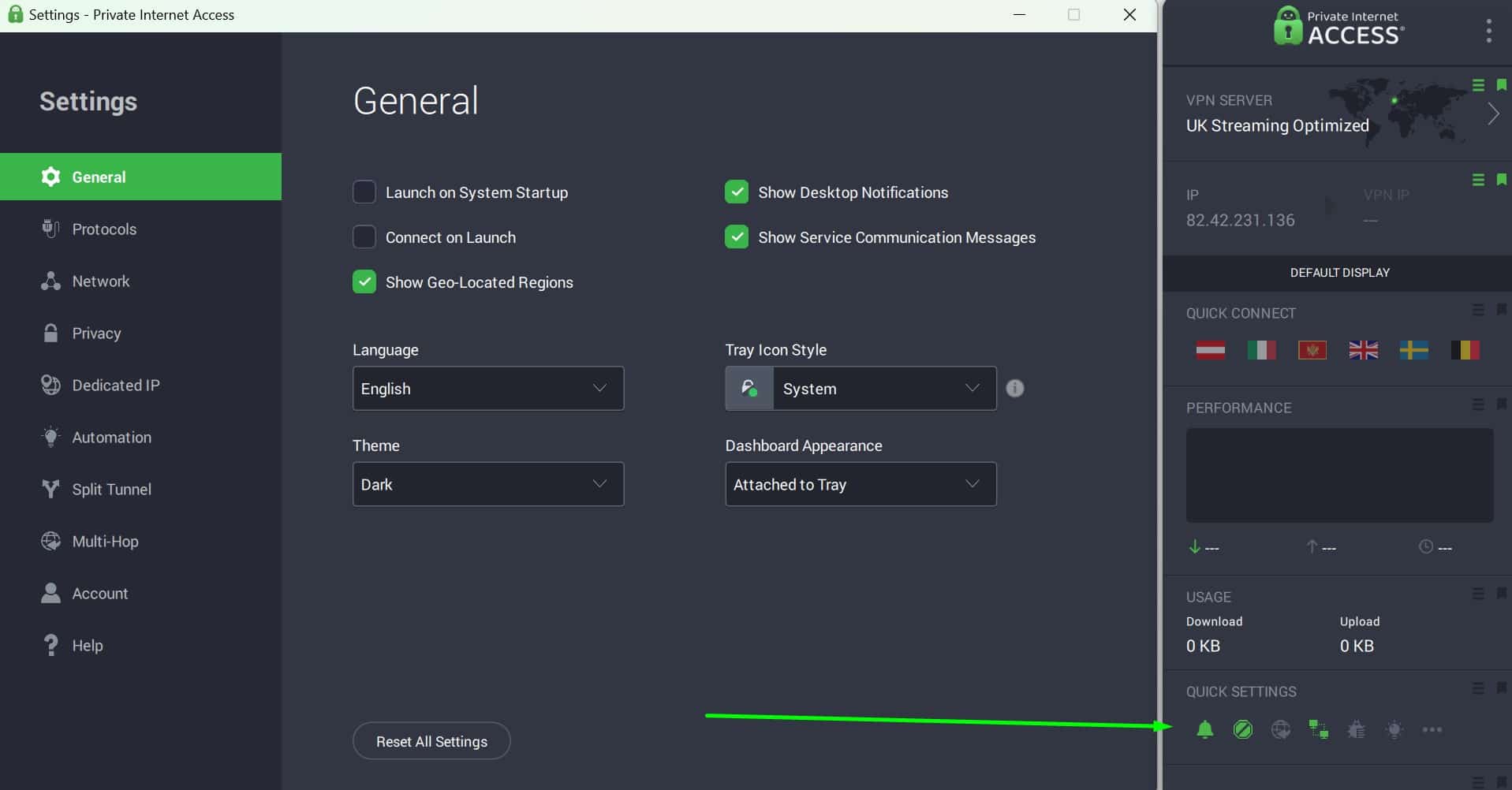Toggle LAN access icon in Quick Settings
Image resolution: width=1512 pixels, height=790 pixels.
[1319, 730]
